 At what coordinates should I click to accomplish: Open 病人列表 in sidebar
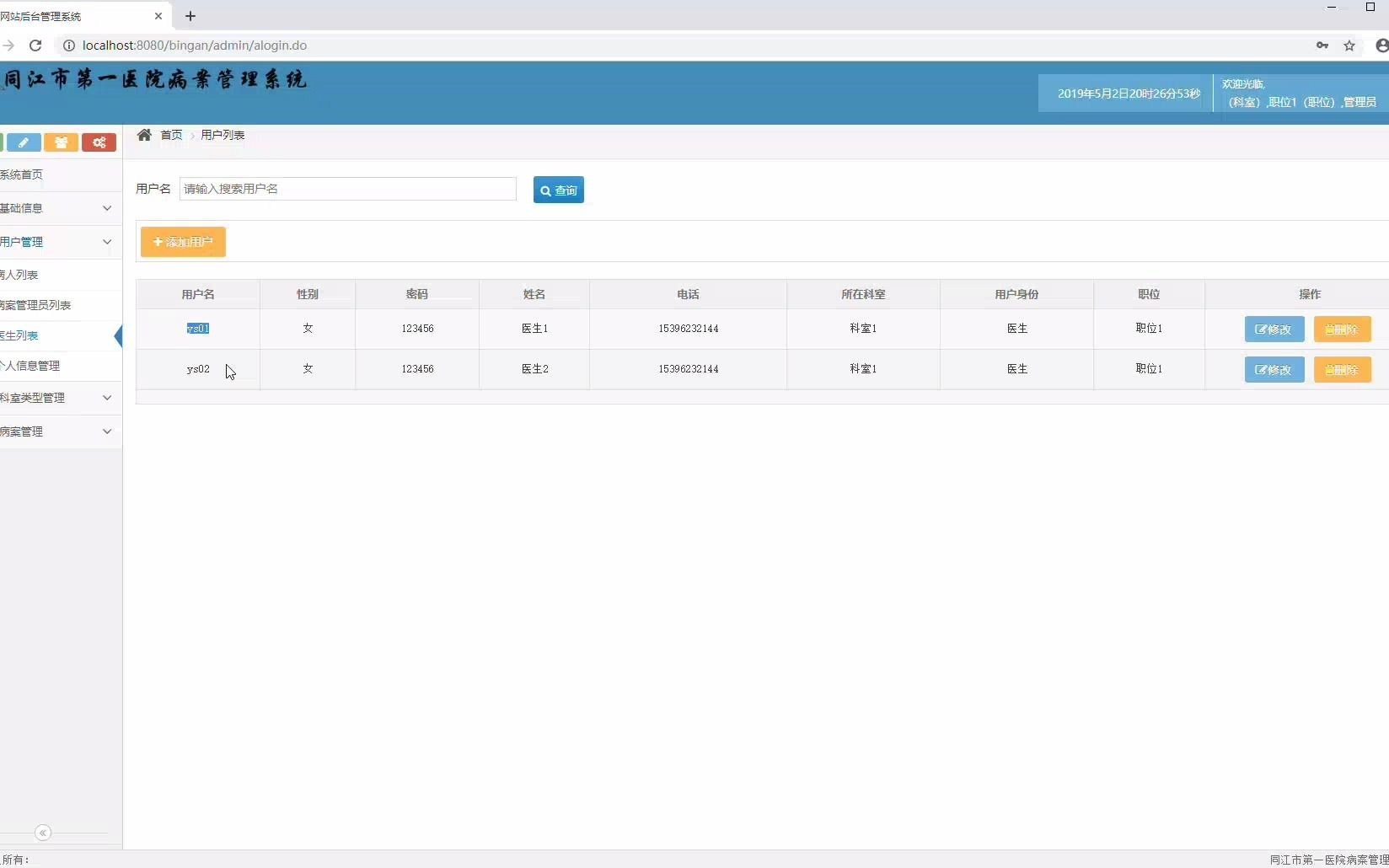[61, 275]
